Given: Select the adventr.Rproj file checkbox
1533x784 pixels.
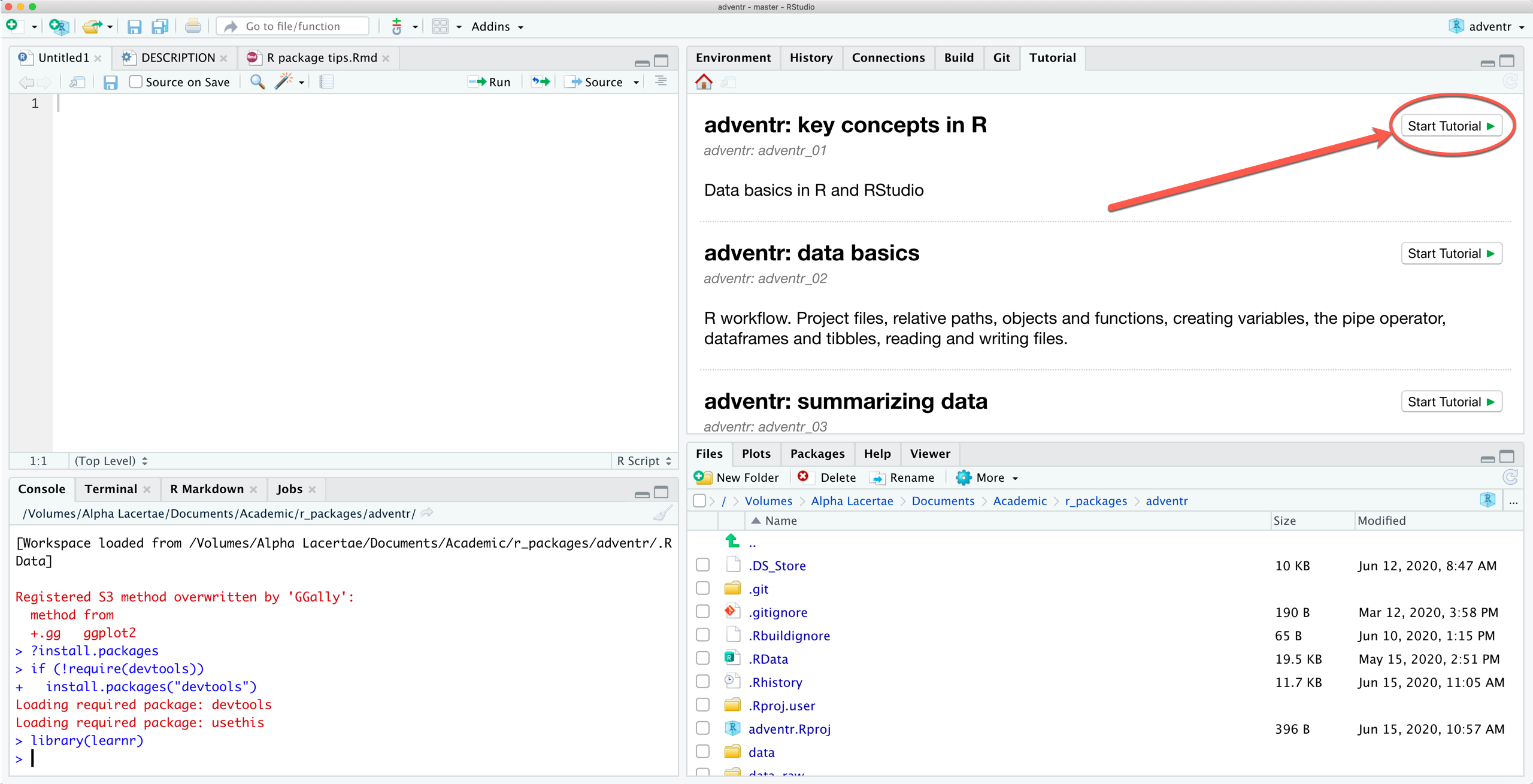Looking at the screenshot, I should [703, 728].
